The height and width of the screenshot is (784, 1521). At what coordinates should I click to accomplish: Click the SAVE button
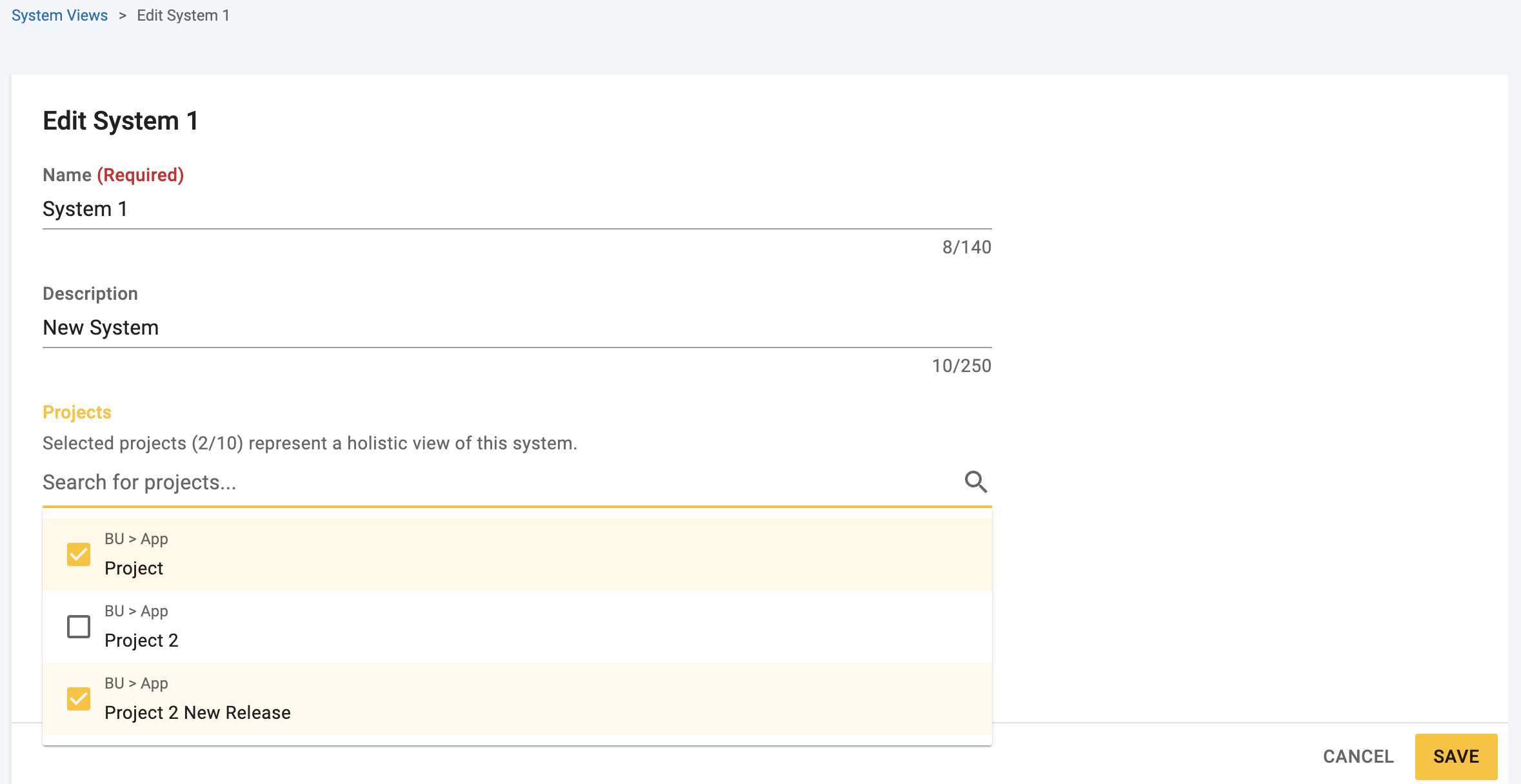coord(1455,756)
